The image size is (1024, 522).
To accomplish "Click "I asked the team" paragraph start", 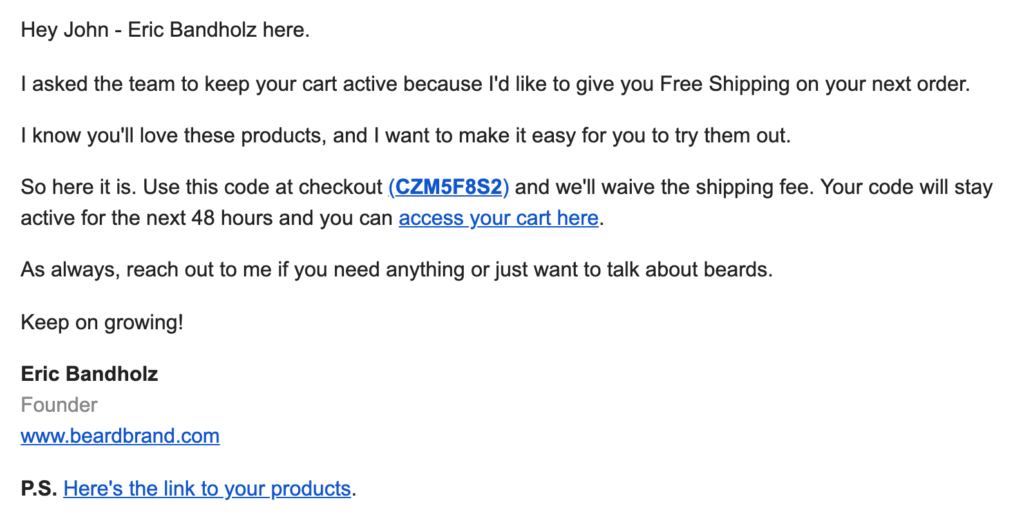I will click(86, 84).
